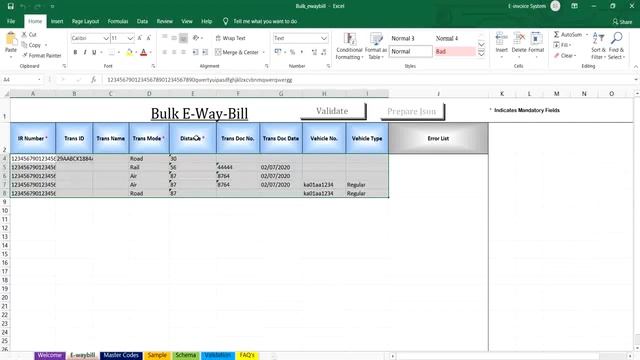Open the Text number format dropdown
This screenshot has height=360, width=640.
point(324,38)
